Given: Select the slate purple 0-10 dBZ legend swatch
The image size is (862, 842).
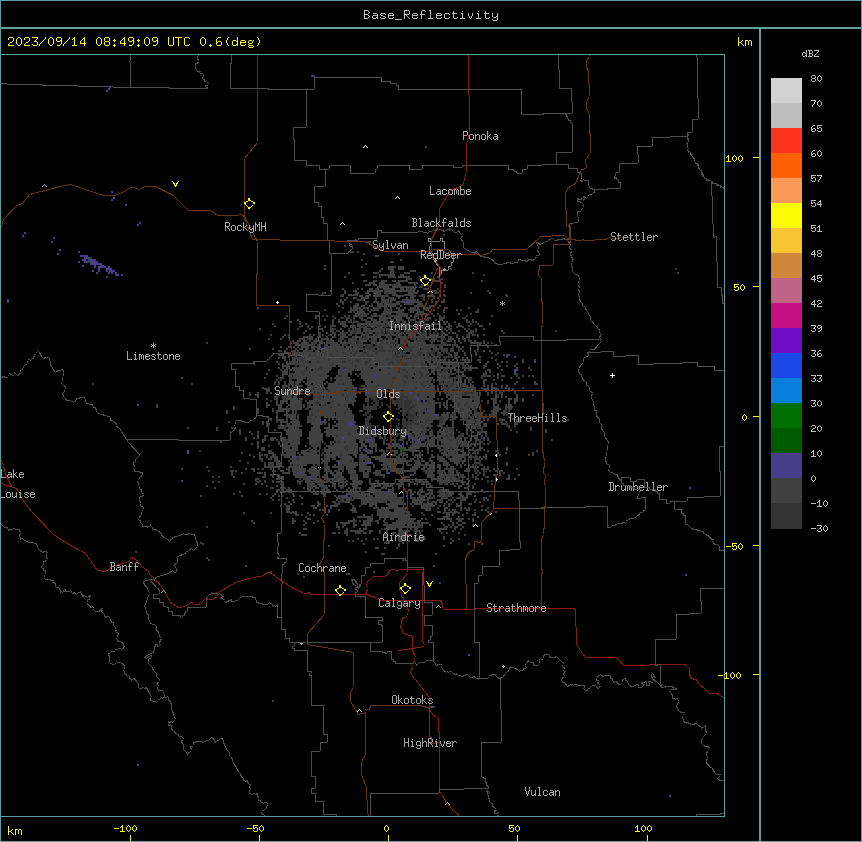Looking at the screenshot, I should click(x=786, y=466).
